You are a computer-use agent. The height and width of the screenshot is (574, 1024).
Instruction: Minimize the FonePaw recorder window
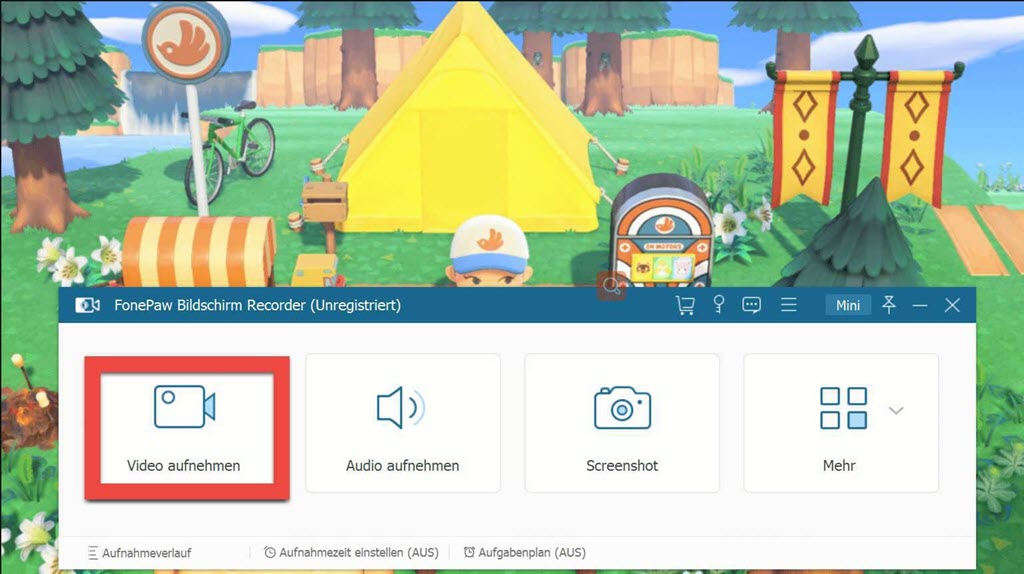click(x=920, y=306)
